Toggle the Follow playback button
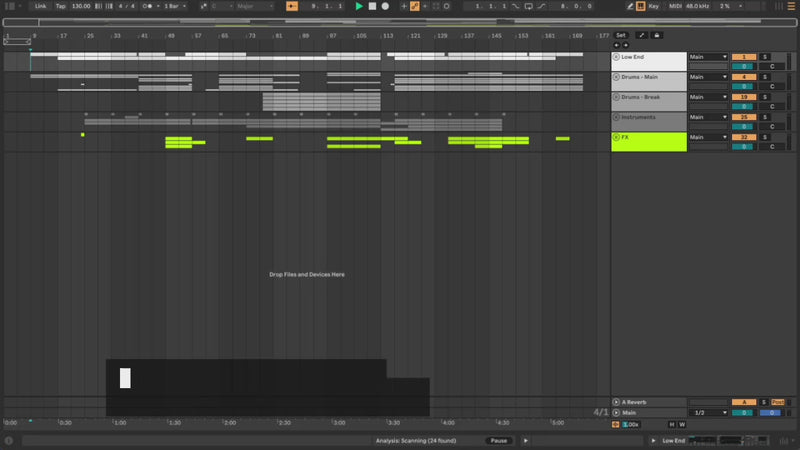 (292, 6)
